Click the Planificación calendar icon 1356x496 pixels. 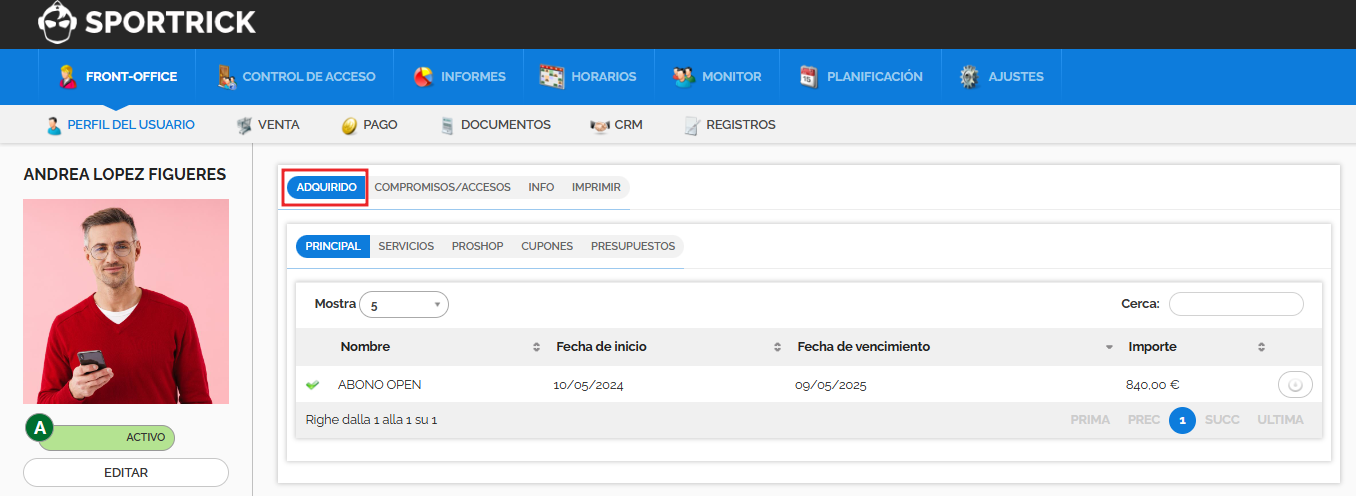tap(809, 76)
